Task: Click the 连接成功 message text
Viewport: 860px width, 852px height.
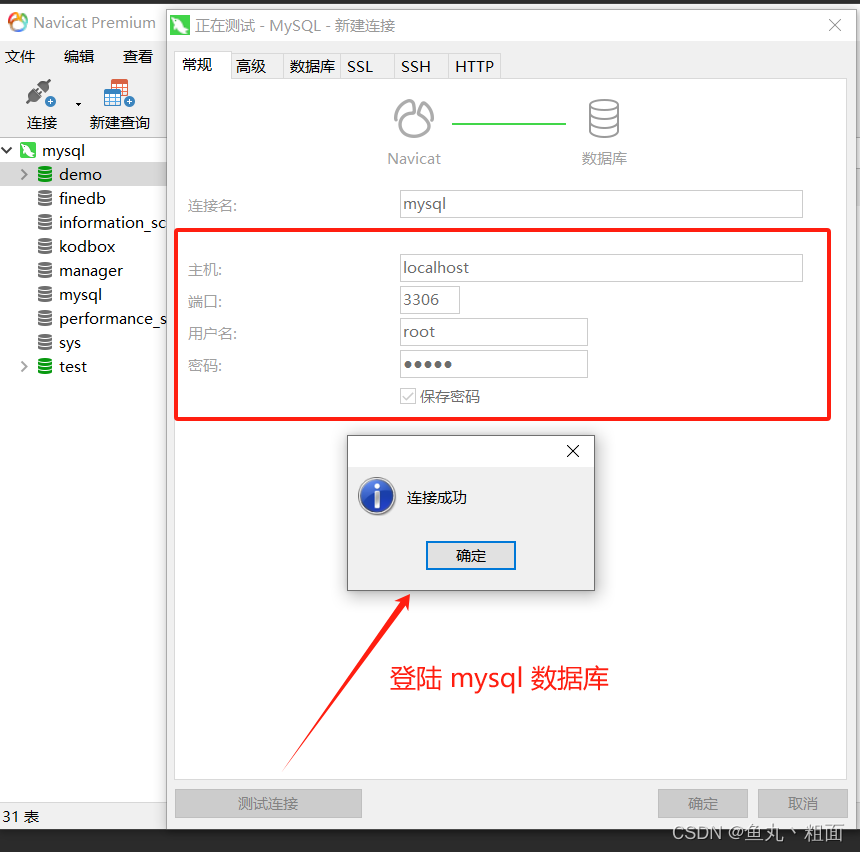Action: (437, 498)
